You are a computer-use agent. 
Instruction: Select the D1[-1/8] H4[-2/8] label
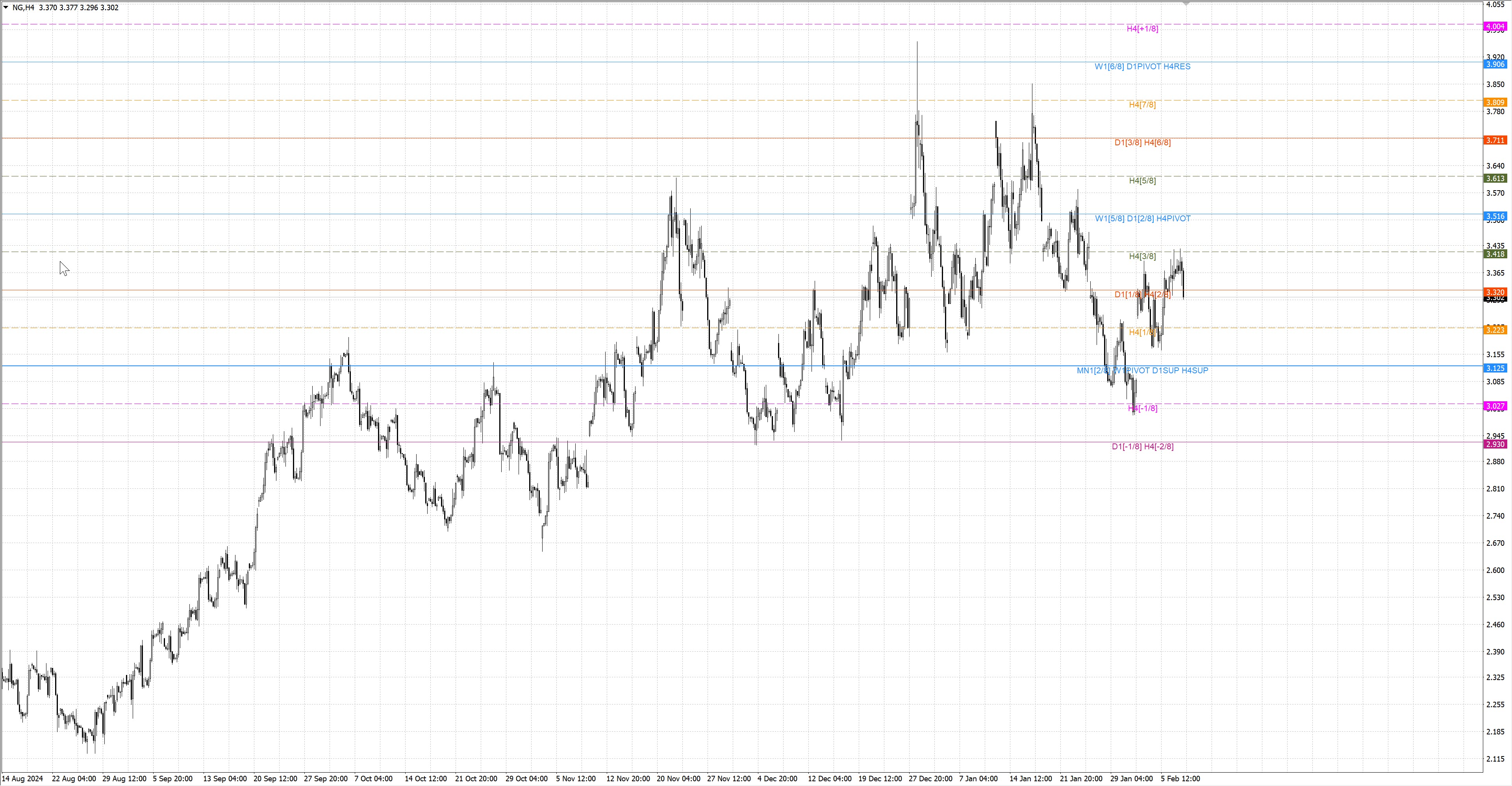(x=1142, y=447)
